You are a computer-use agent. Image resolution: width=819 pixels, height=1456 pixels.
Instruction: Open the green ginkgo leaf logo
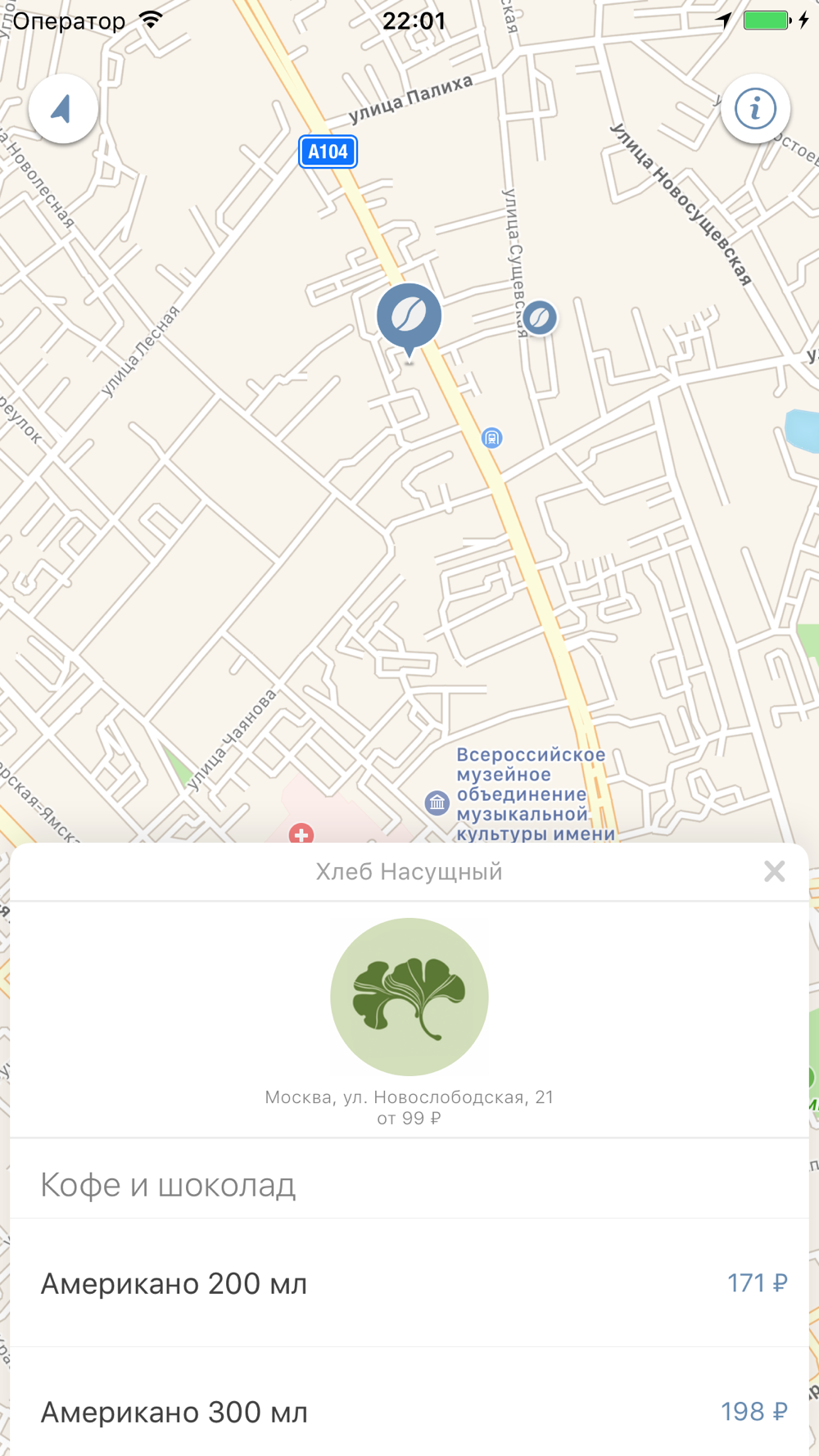pyautogui.click(x=409, y=997)
